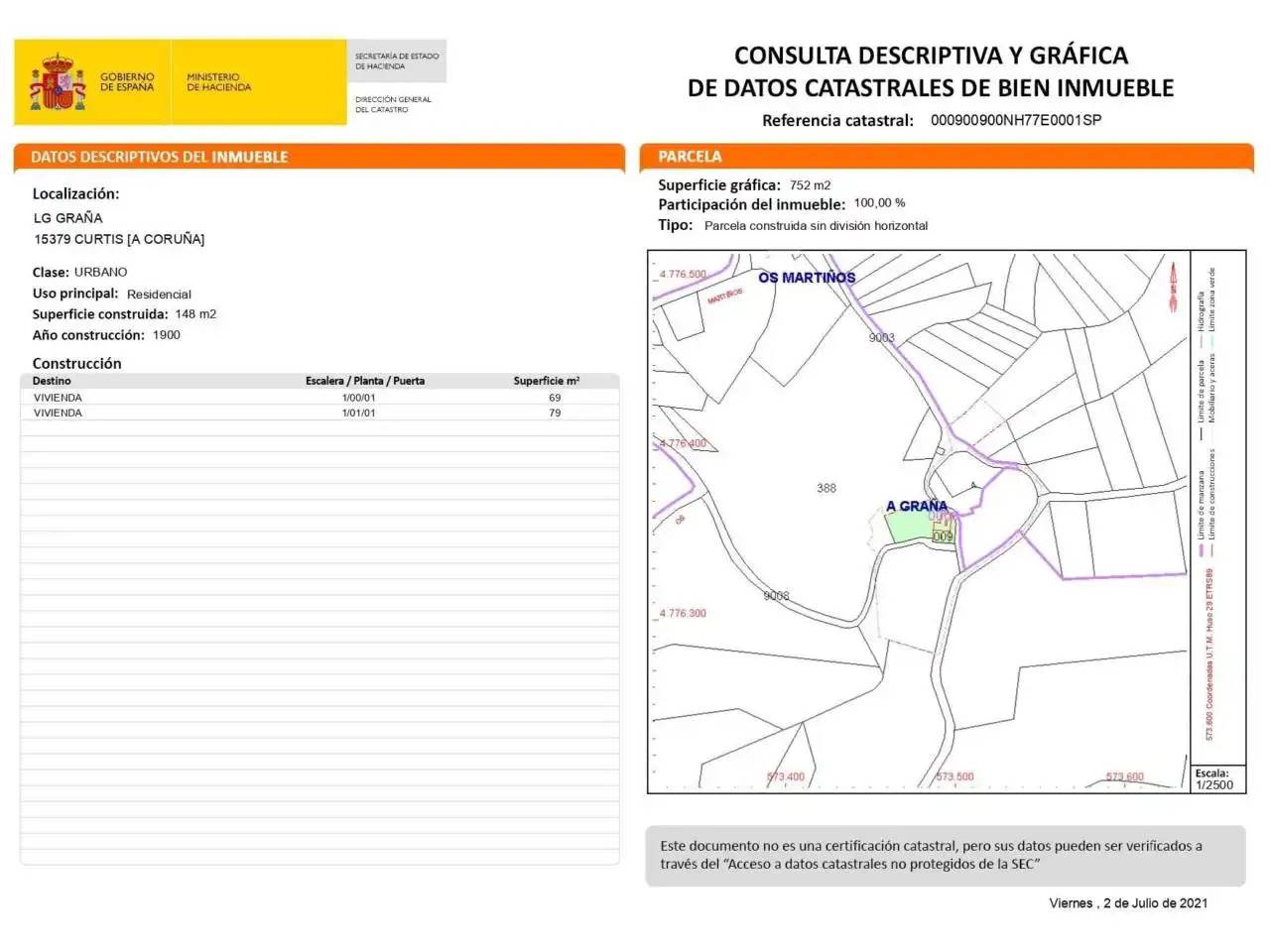Select 'Parcela construida sin división horizontal' text

[x=816, y=226]
